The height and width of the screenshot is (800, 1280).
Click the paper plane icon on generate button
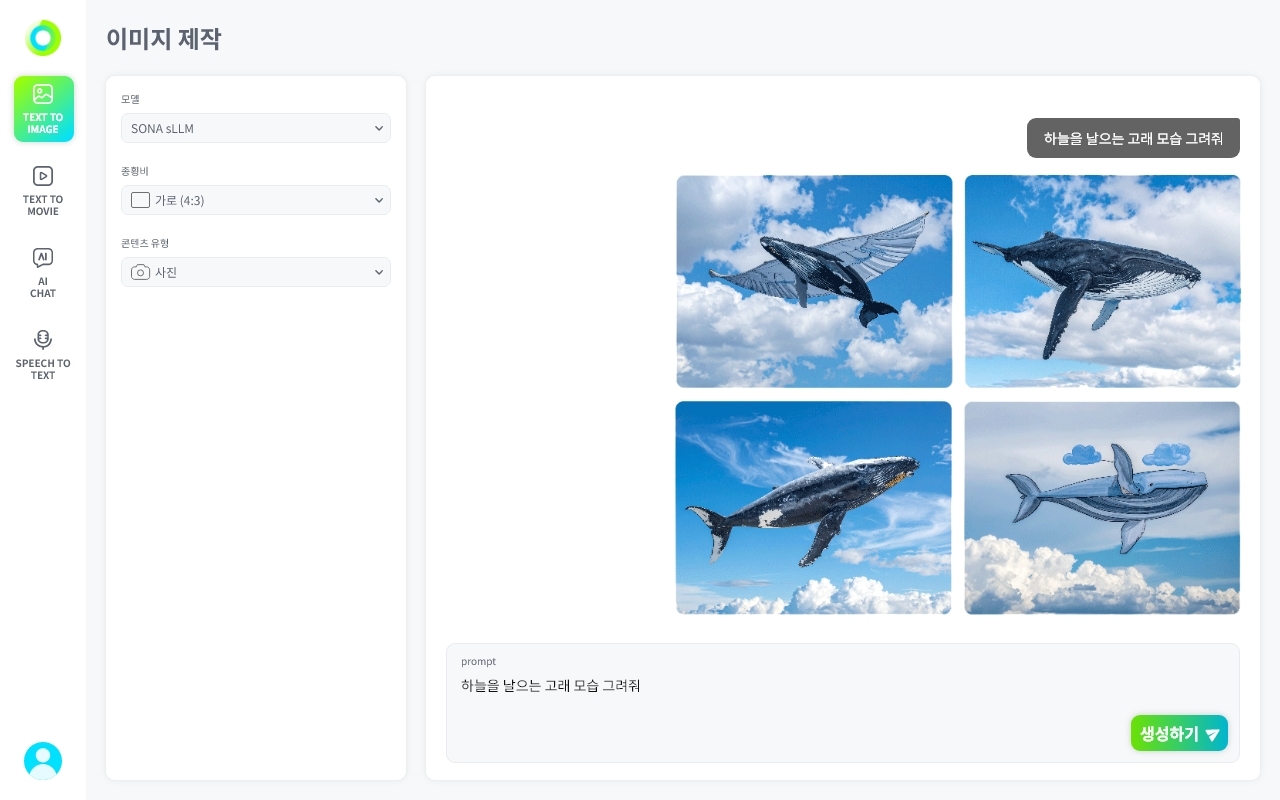point(1212,734)
